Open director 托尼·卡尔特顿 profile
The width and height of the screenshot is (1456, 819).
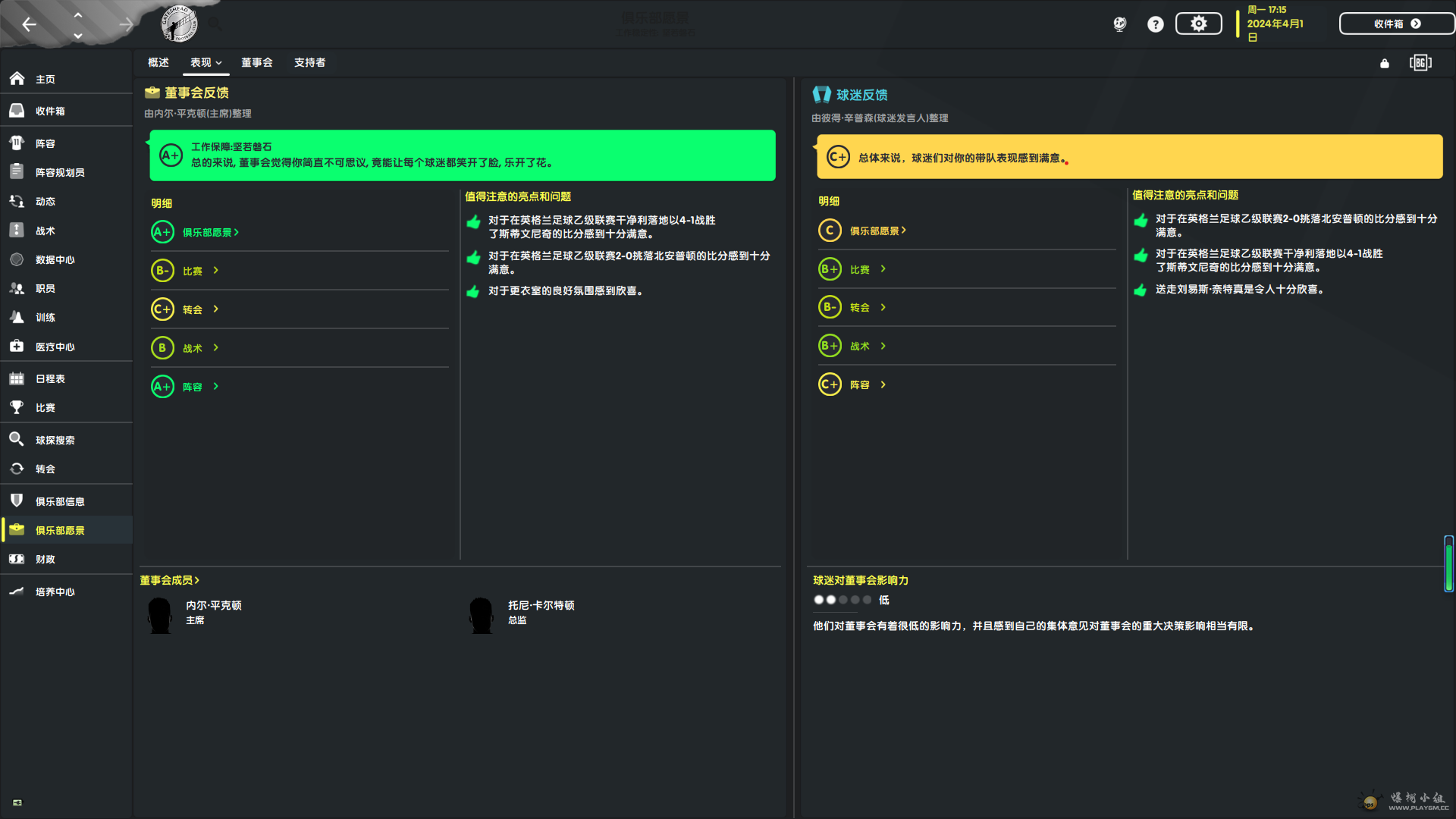(541, 605)
